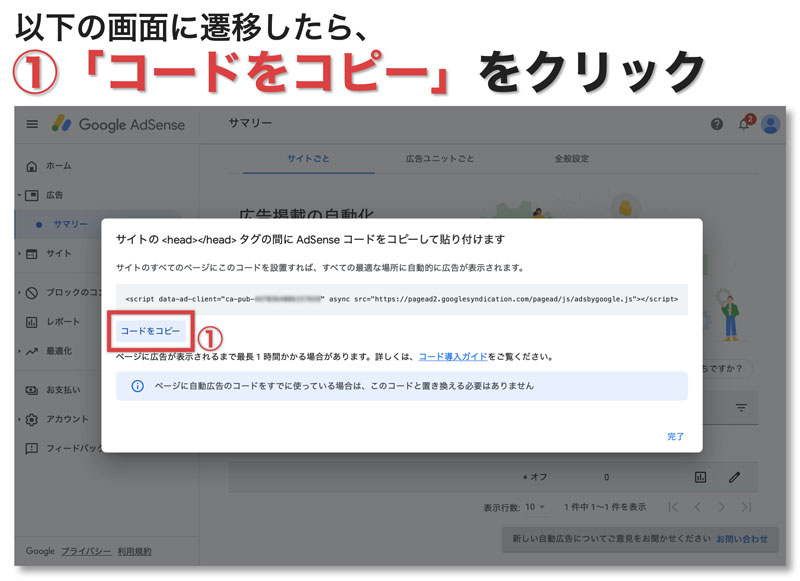Expand the アカウント sidebar section
The height and width of the screenshot is (581, 800).
click(x=19, y=419)
